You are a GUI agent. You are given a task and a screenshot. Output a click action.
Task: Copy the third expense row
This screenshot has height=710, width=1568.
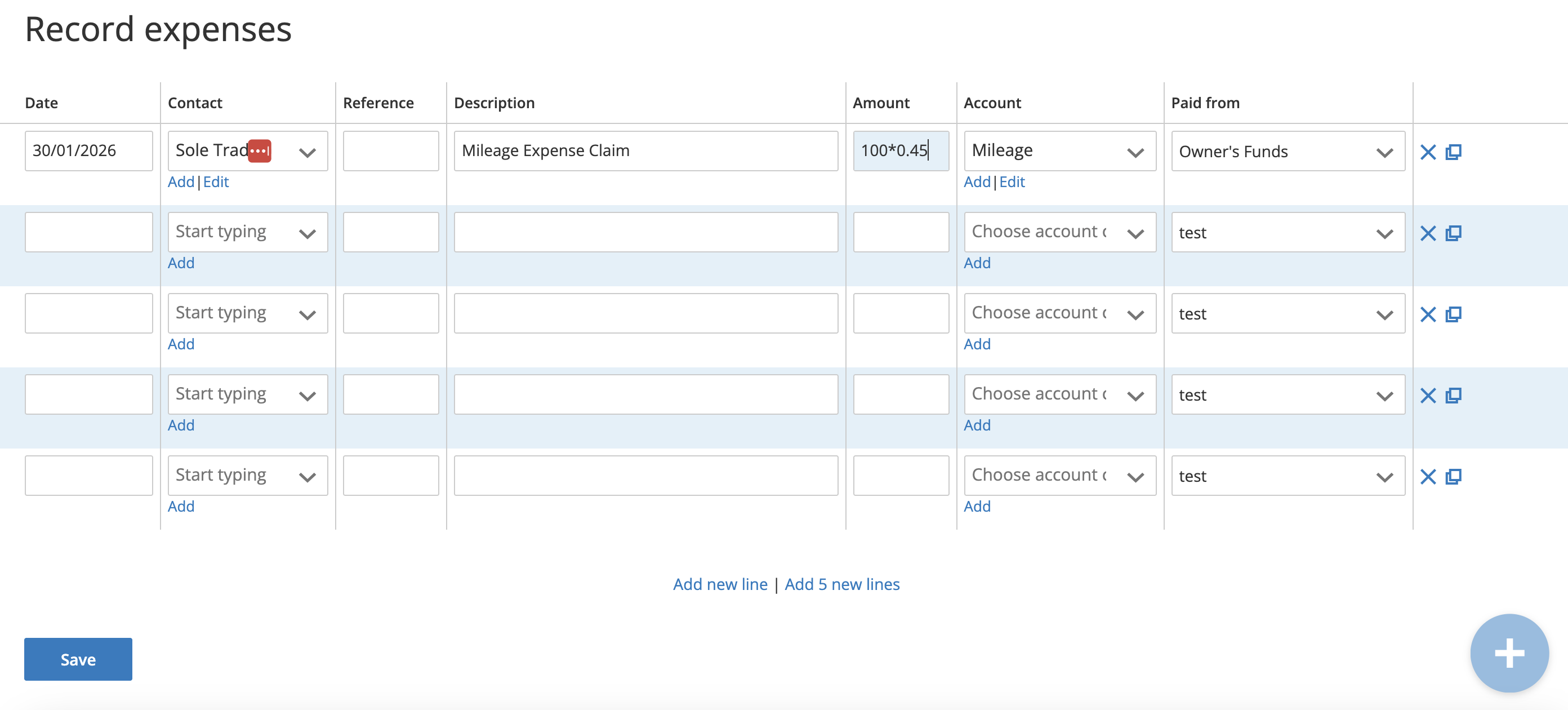coord(1453,314)
